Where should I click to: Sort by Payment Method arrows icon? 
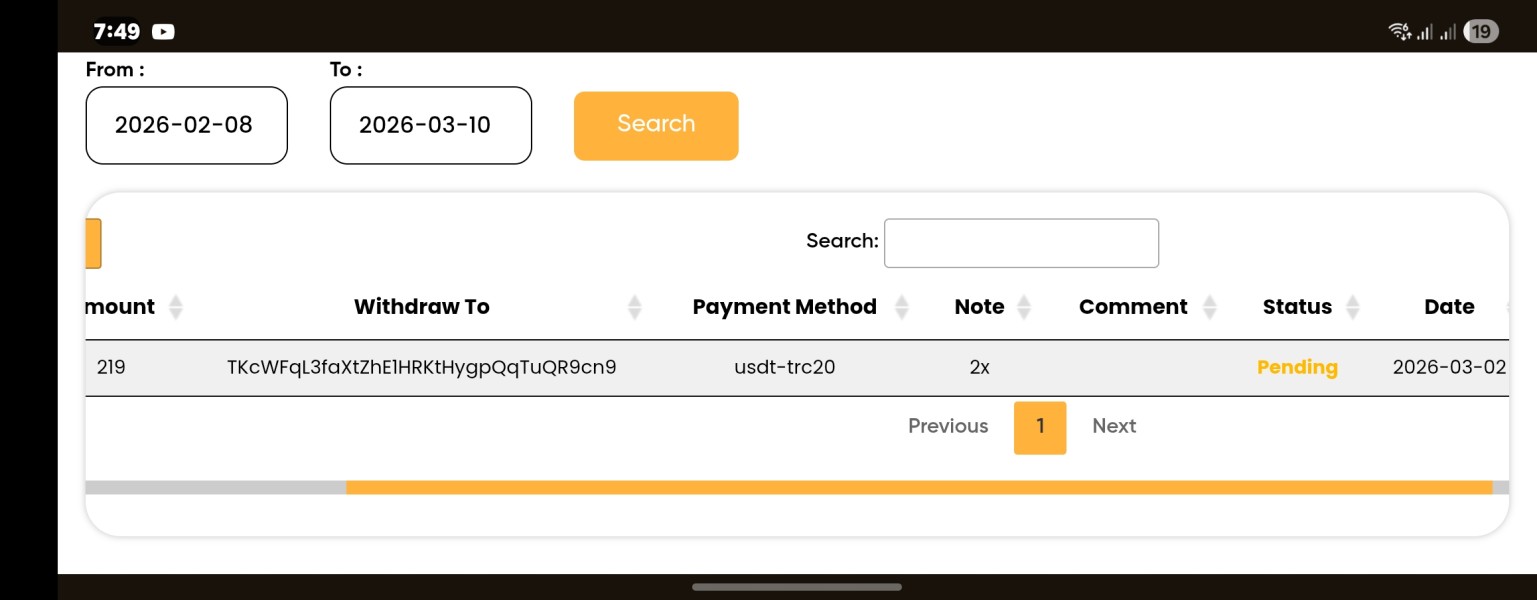click(901, 307)
